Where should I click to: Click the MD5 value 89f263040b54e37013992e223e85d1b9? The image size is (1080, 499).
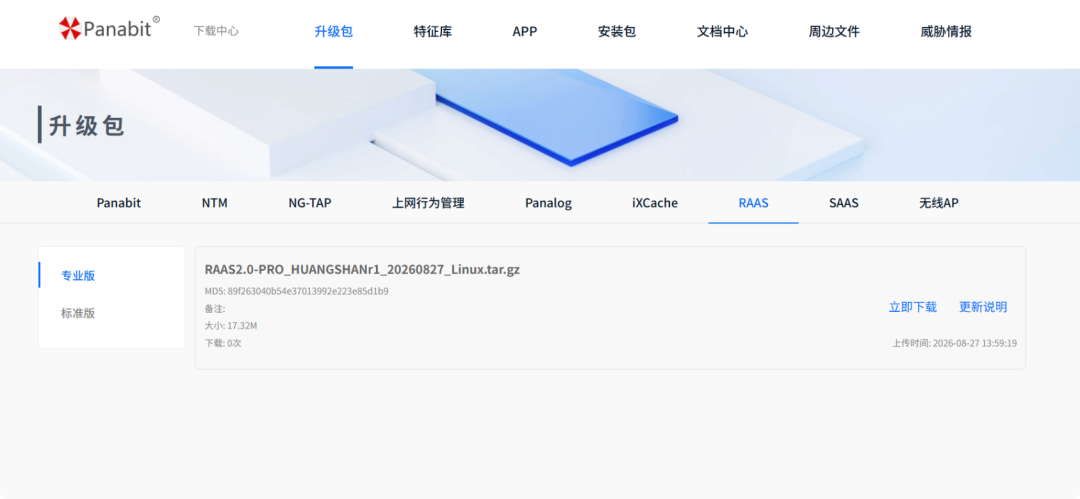tap(308, 292)
